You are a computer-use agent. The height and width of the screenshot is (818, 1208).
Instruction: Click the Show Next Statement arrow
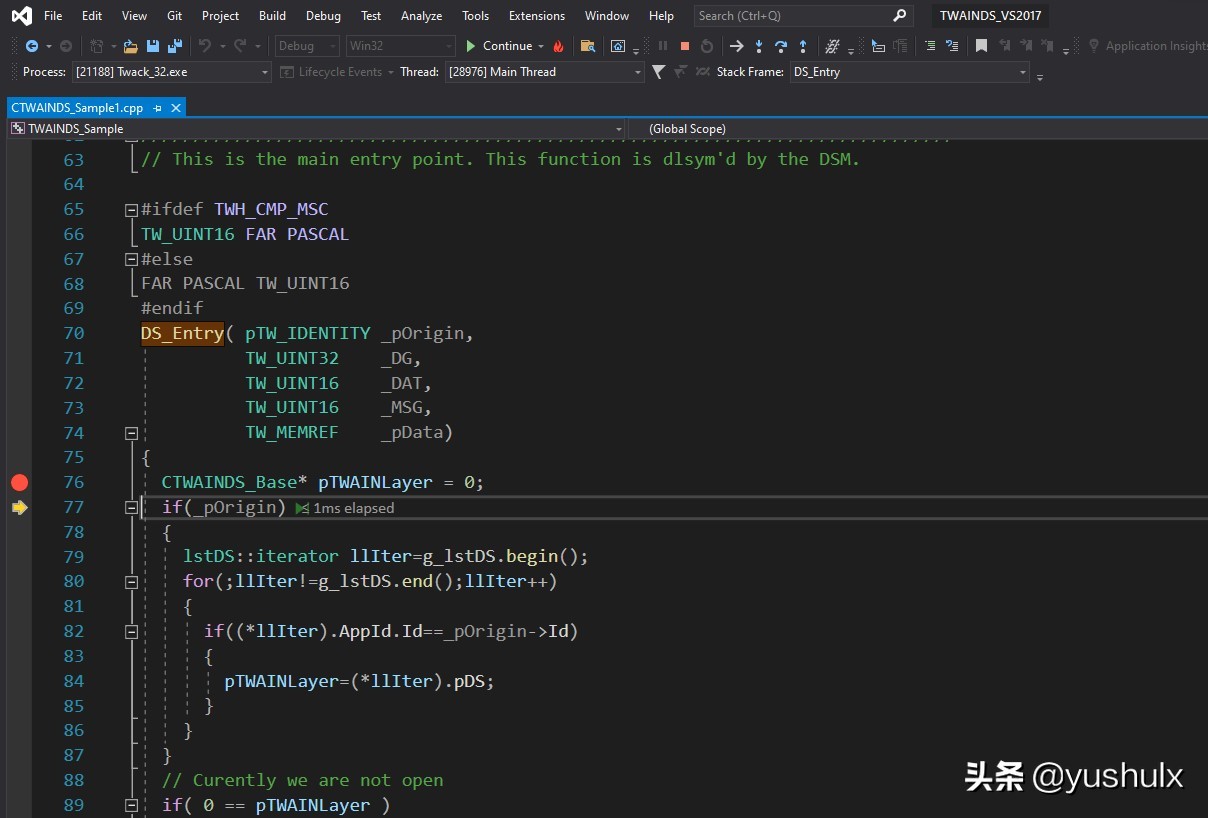737,46
